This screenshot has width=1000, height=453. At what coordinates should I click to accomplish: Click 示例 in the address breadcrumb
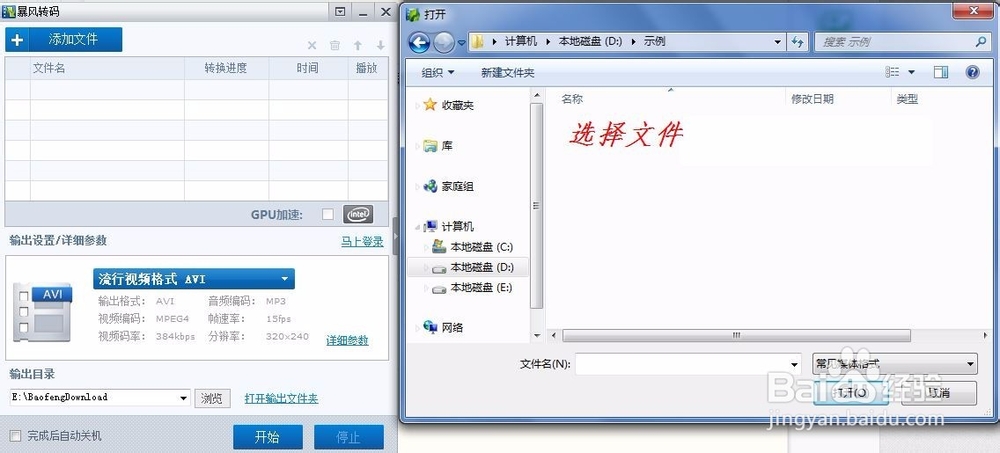[x=655, y=41]
